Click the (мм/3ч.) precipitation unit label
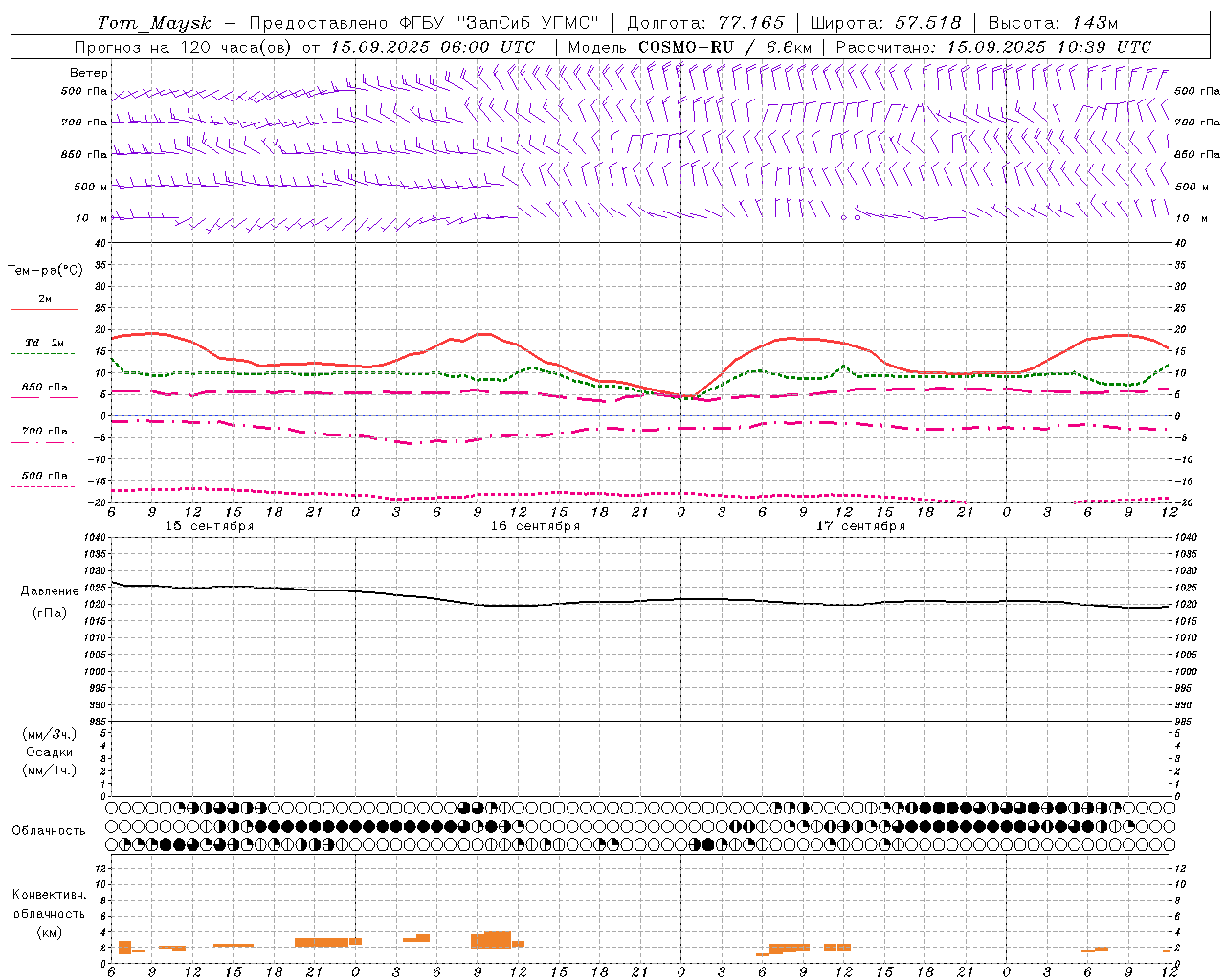Image resolution: width=1225 pixels, height=980 pixels. 50,734
